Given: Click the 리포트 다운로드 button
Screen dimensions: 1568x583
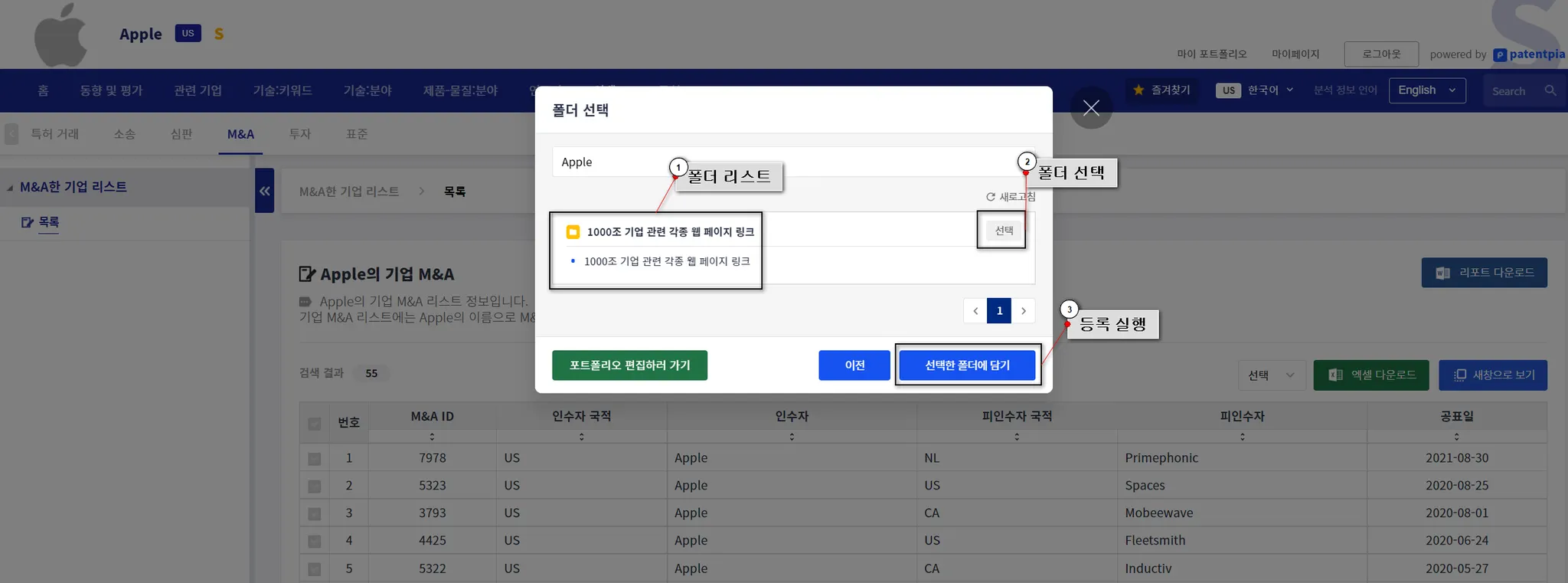Looking at the screenshot, I should pos(1484,273).
